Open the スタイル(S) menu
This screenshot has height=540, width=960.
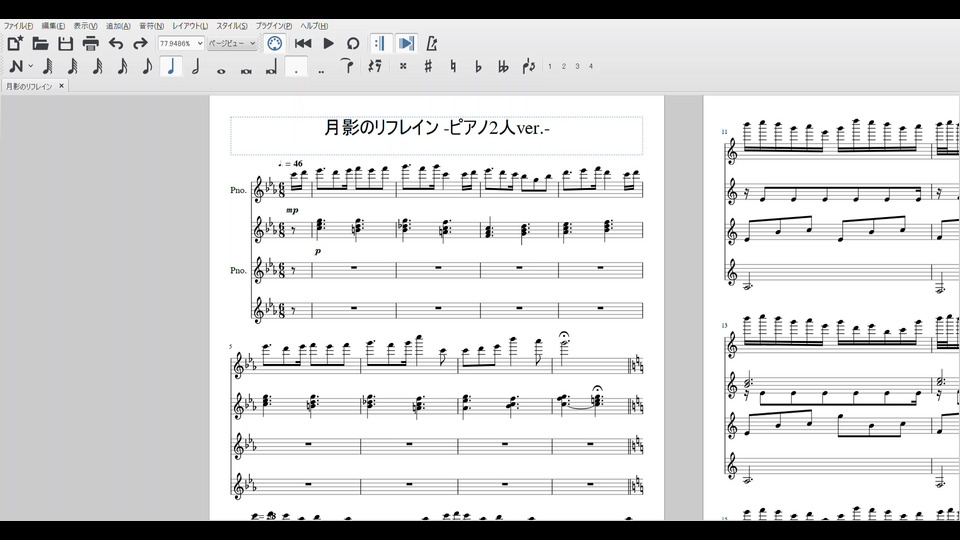[x=232, y=26]
